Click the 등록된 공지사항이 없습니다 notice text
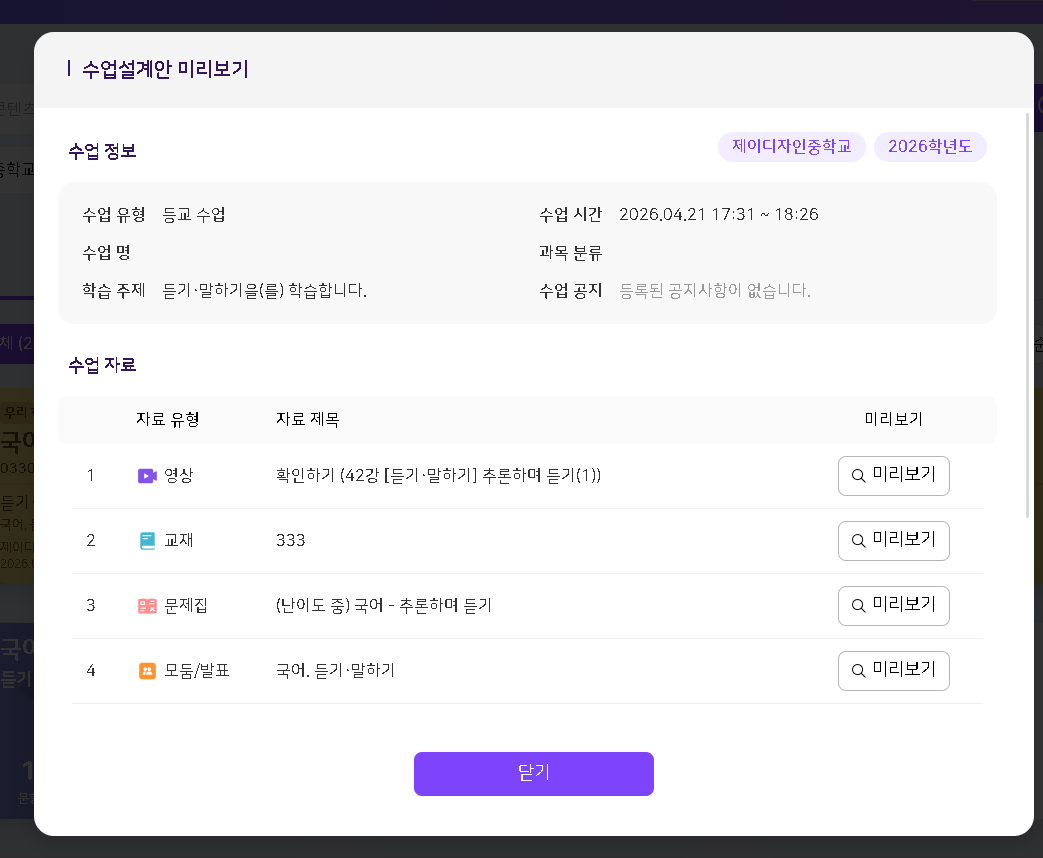The height and width of the screenshot is (858, 1043). coord(715,291)
